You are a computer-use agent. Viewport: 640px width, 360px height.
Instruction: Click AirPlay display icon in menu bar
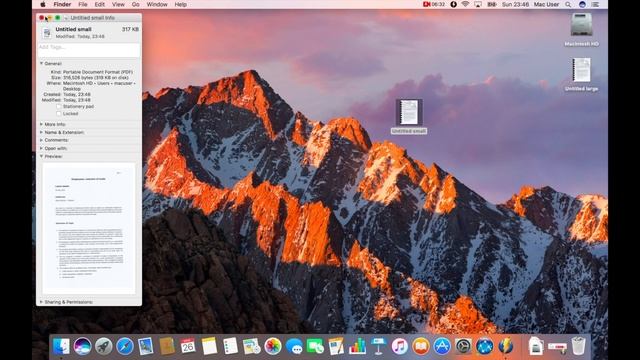[x=478, y=4]
